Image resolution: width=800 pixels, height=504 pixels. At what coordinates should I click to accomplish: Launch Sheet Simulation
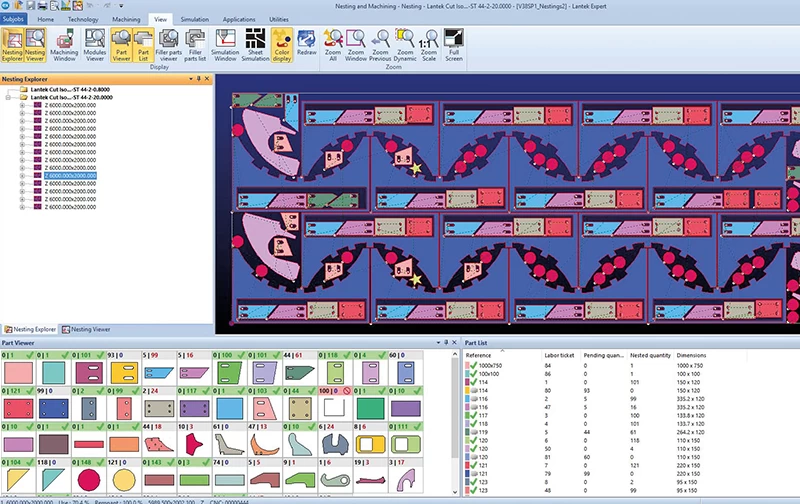(x=255, y=45)
